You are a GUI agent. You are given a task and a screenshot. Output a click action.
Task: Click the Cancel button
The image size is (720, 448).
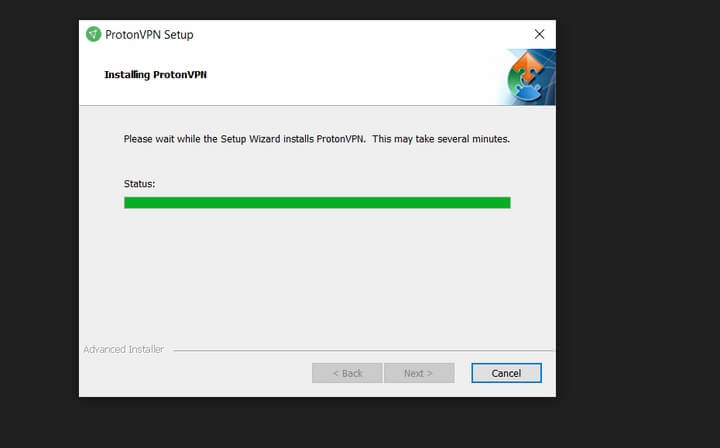pyautogui.click(x=506, y=373)
